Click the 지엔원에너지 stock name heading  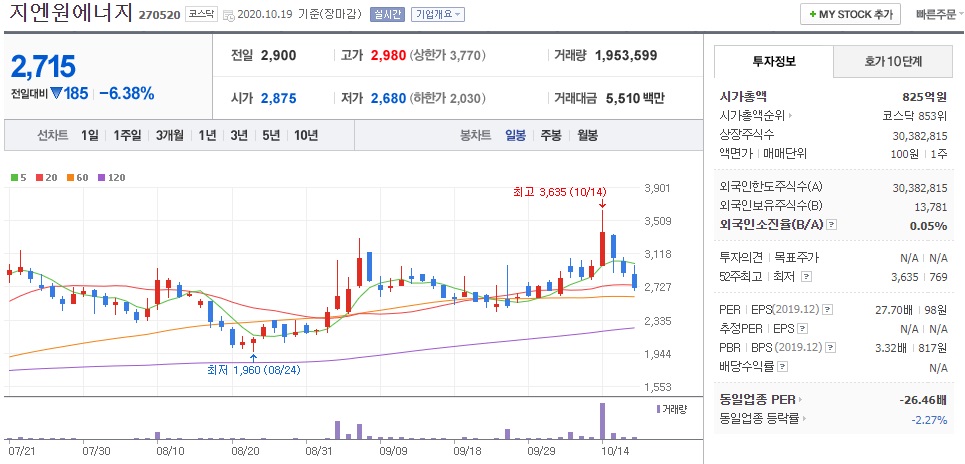point(71,13)
